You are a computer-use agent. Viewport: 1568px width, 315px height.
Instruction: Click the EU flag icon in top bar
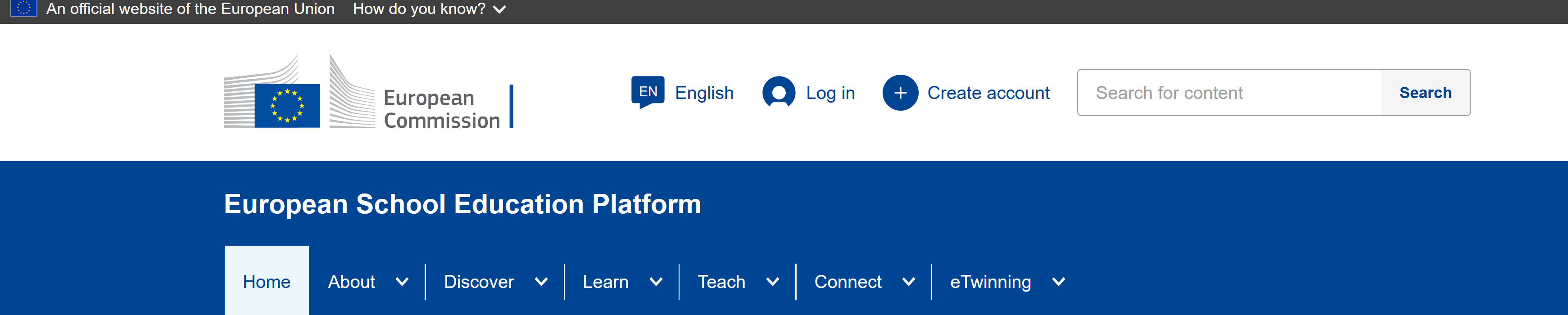click(24, 8)
